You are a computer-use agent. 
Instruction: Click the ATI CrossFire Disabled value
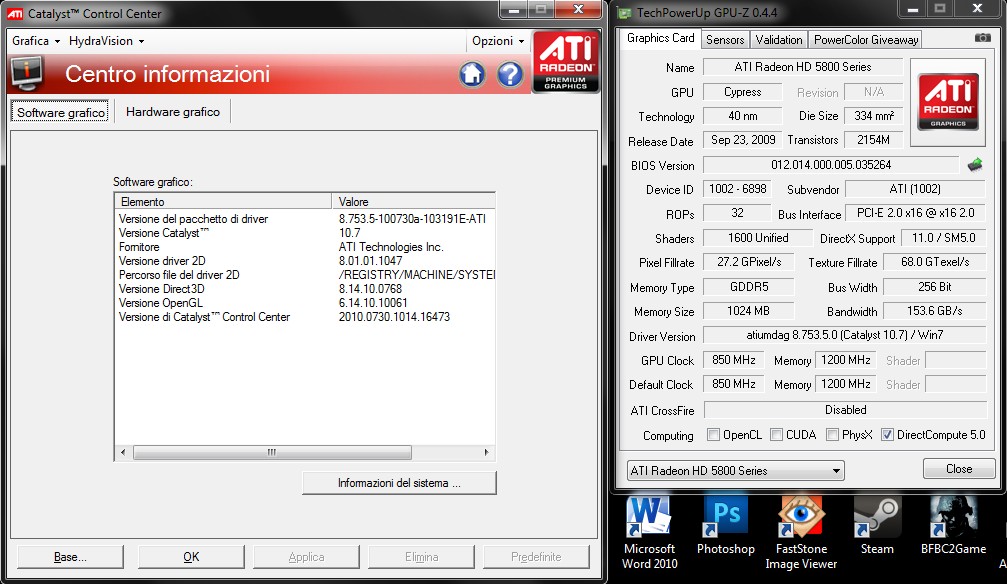(x=845, y=410)
